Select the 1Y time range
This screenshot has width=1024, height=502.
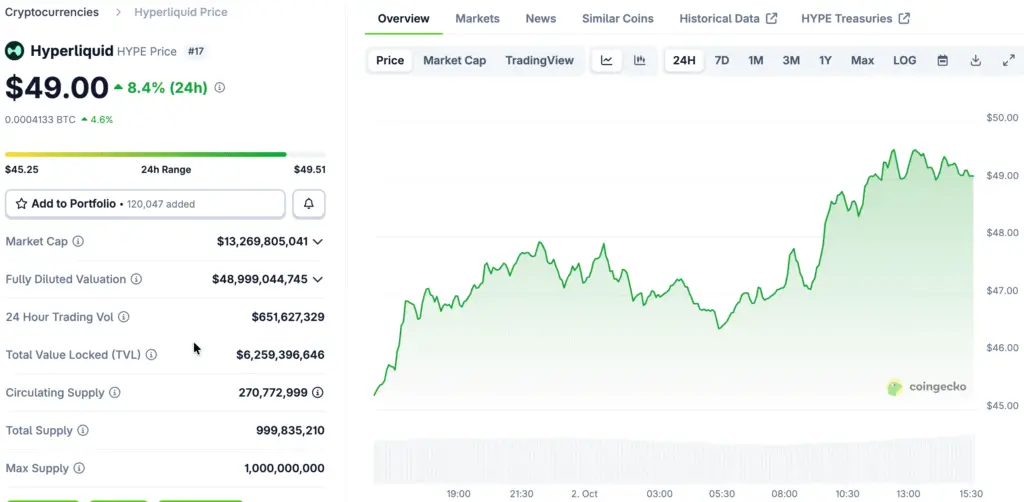click(x=825, y=60)
